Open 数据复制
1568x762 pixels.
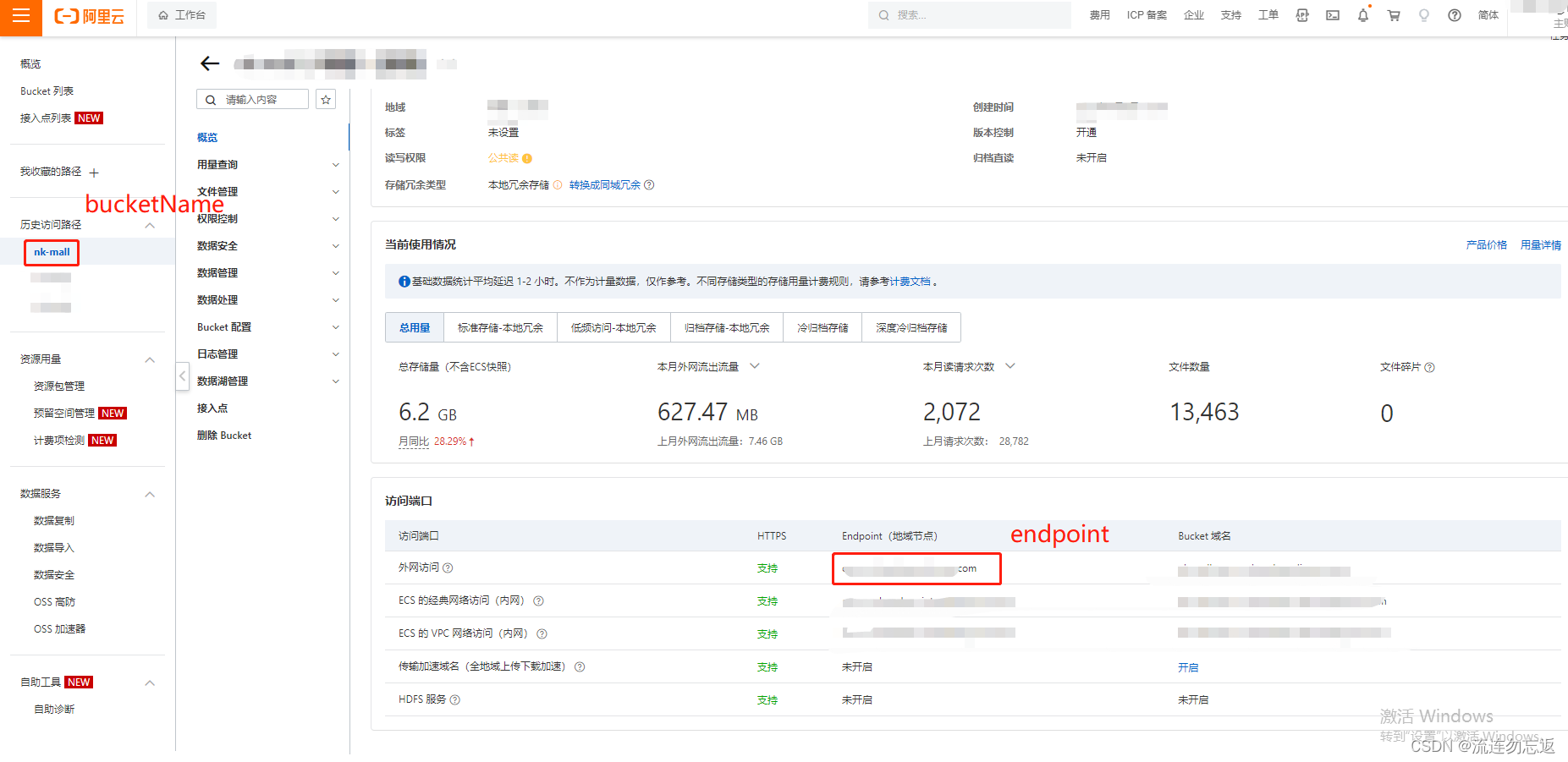click(x=54, y=521)
